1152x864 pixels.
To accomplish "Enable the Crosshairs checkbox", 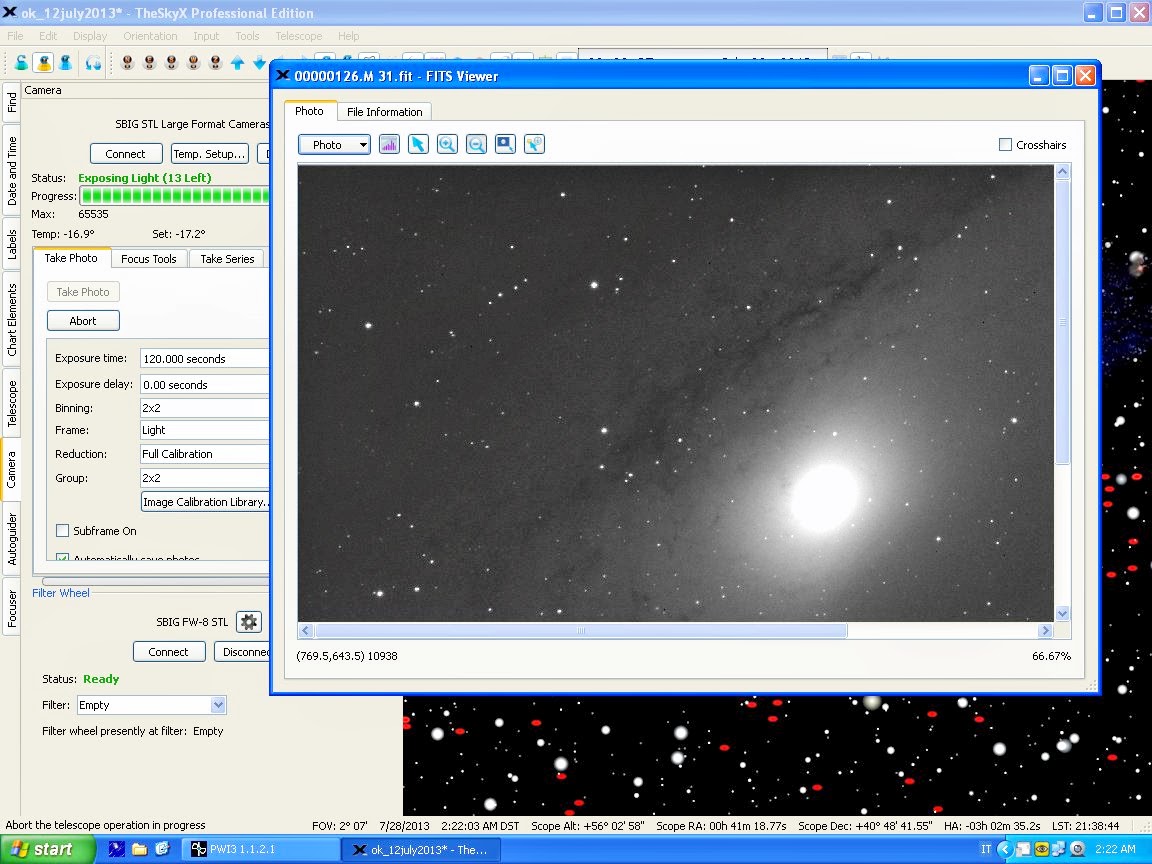I will pyautogui.click(x=1006, y=145).
